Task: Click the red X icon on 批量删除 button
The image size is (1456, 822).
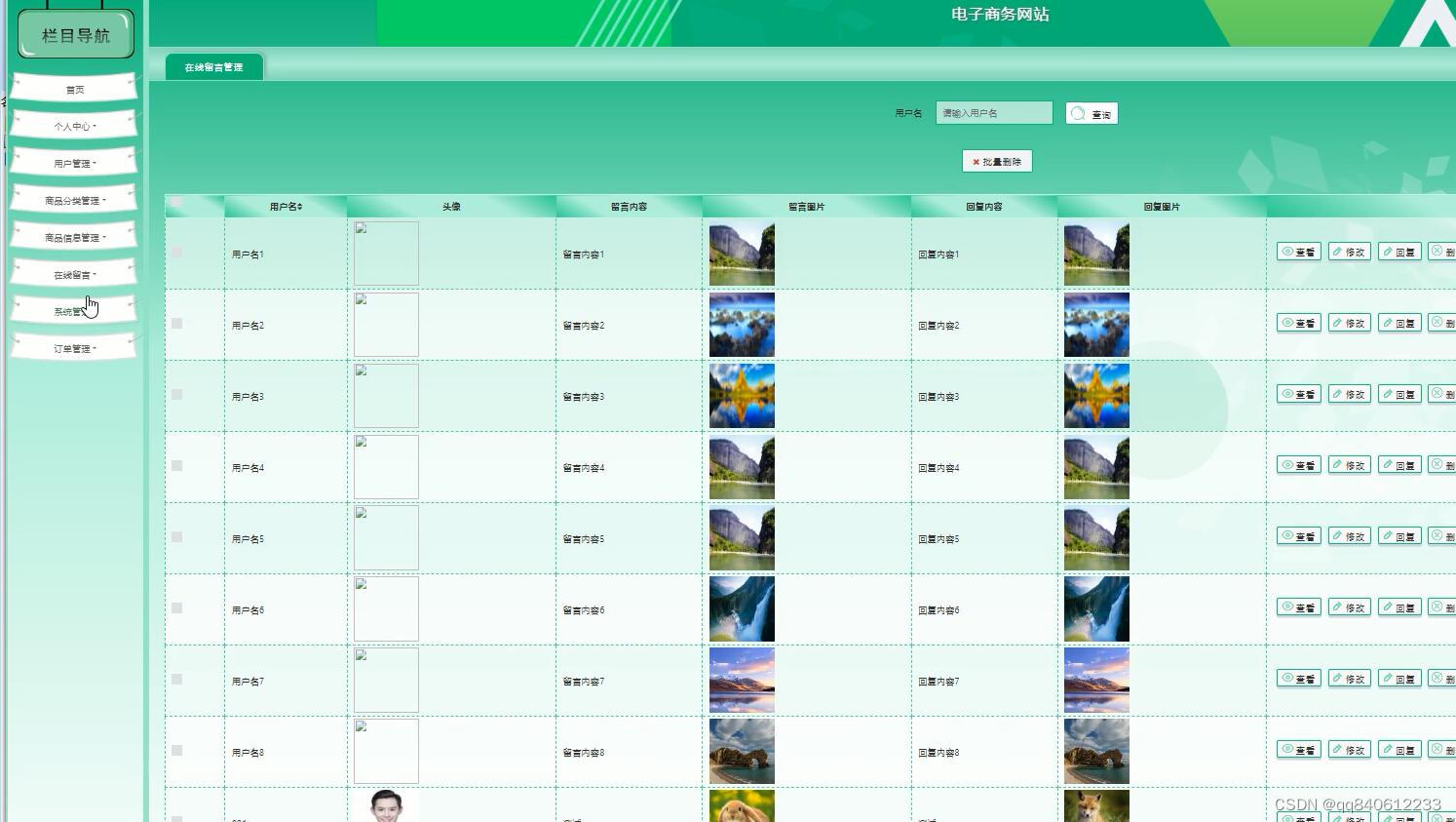Action: pyautogui.click(x=976, y=161)
